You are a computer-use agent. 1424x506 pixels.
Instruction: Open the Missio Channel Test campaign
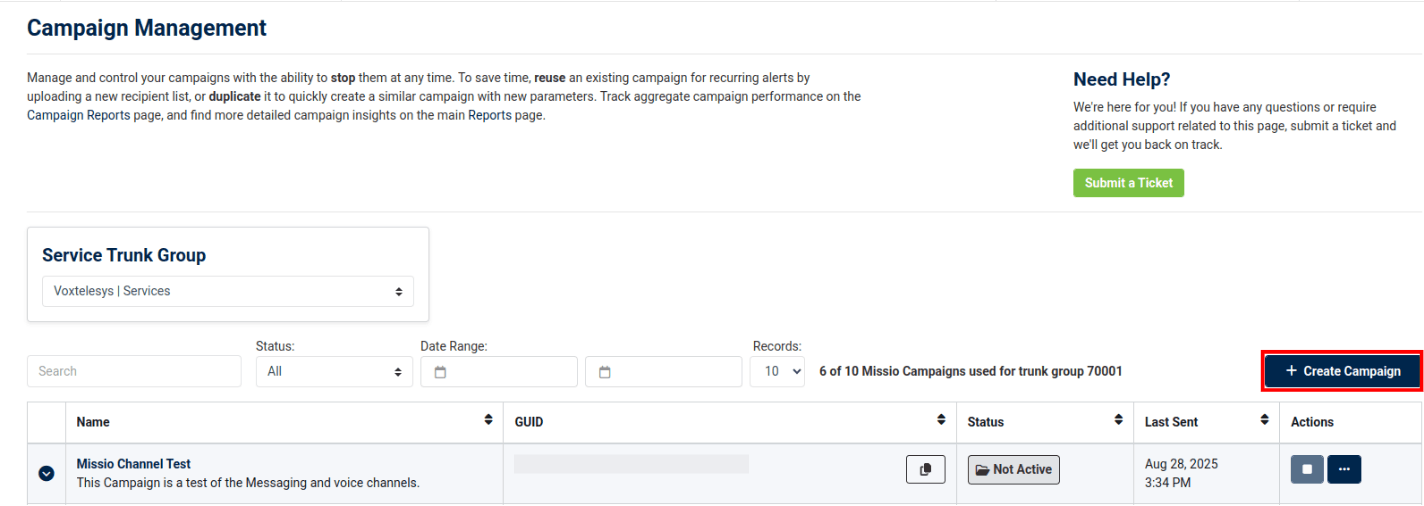134,464
